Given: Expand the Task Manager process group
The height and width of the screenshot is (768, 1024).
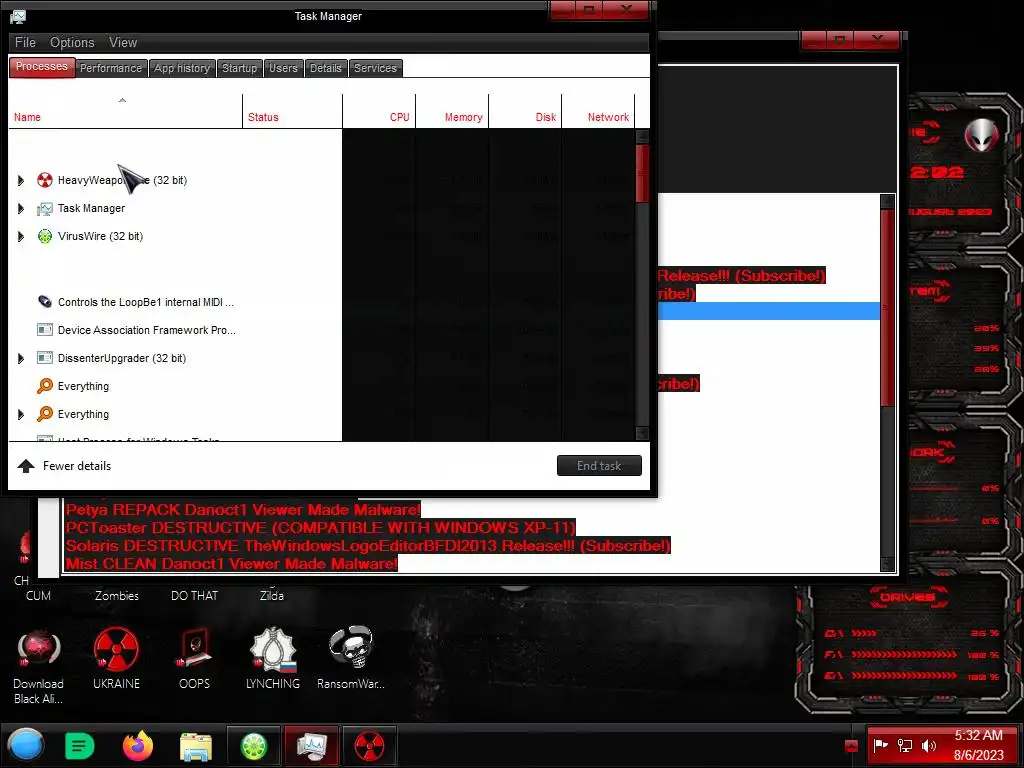Looking at the screenshot, I should 21,208.
